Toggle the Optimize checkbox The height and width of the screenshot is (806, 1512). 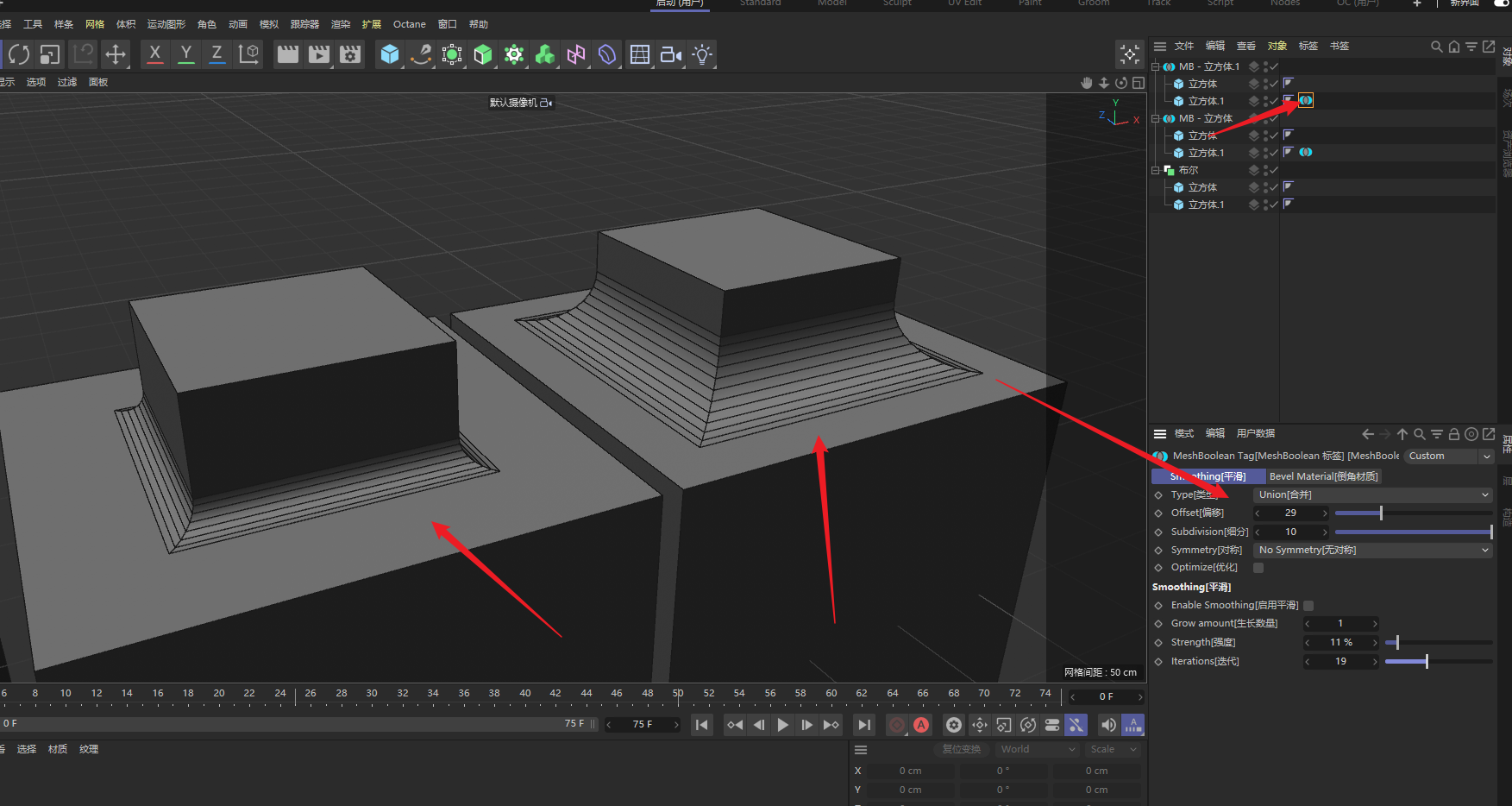click(x=1258, y=568)
